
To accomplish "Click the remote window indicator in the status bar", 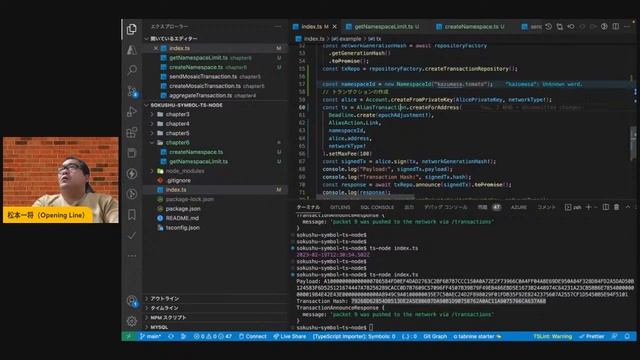I will point(129,337).
